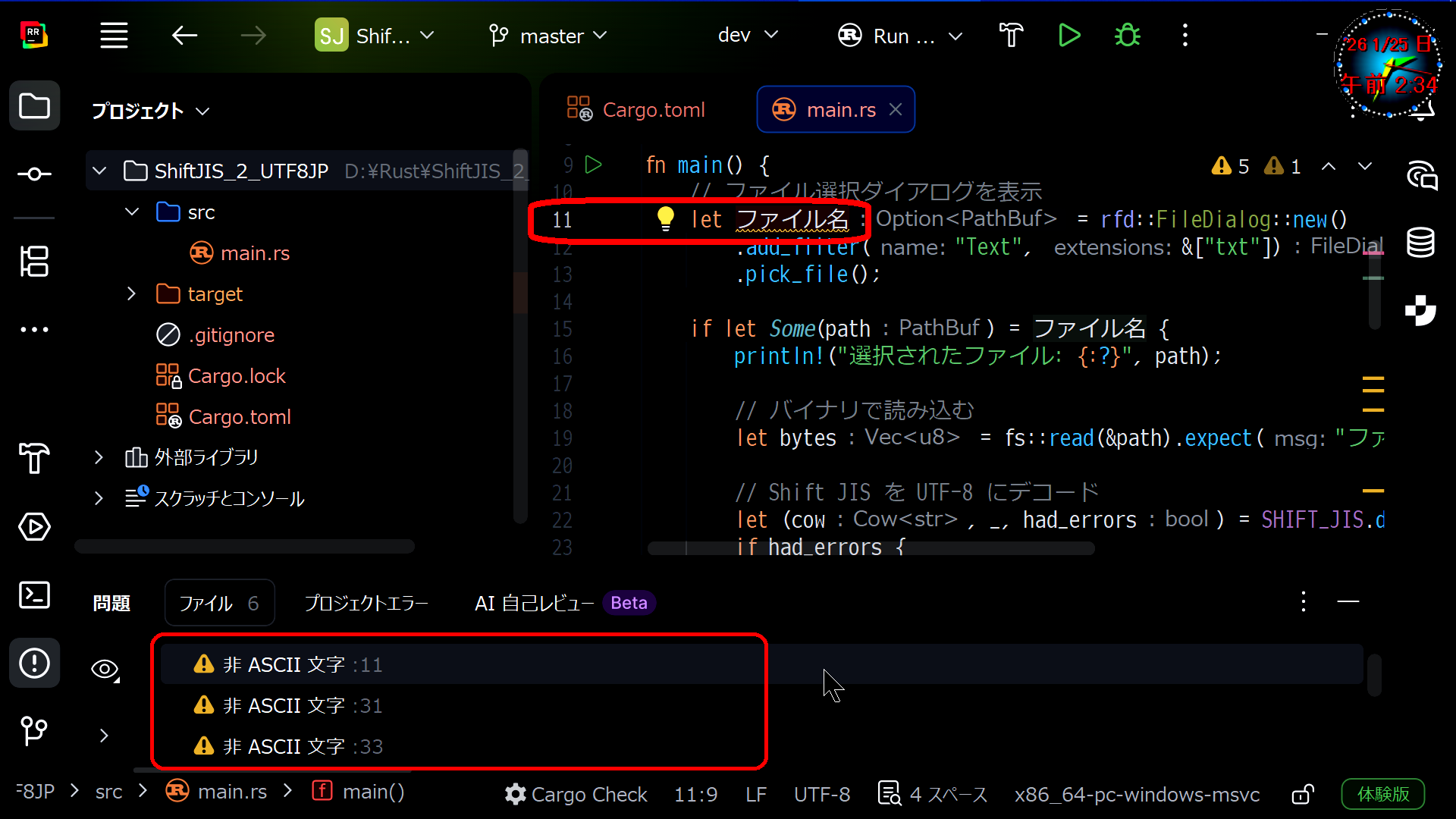This screenshot has width=1456, height=819.
Task: Start the Debug bug icon
Action: coord(1128,36)
